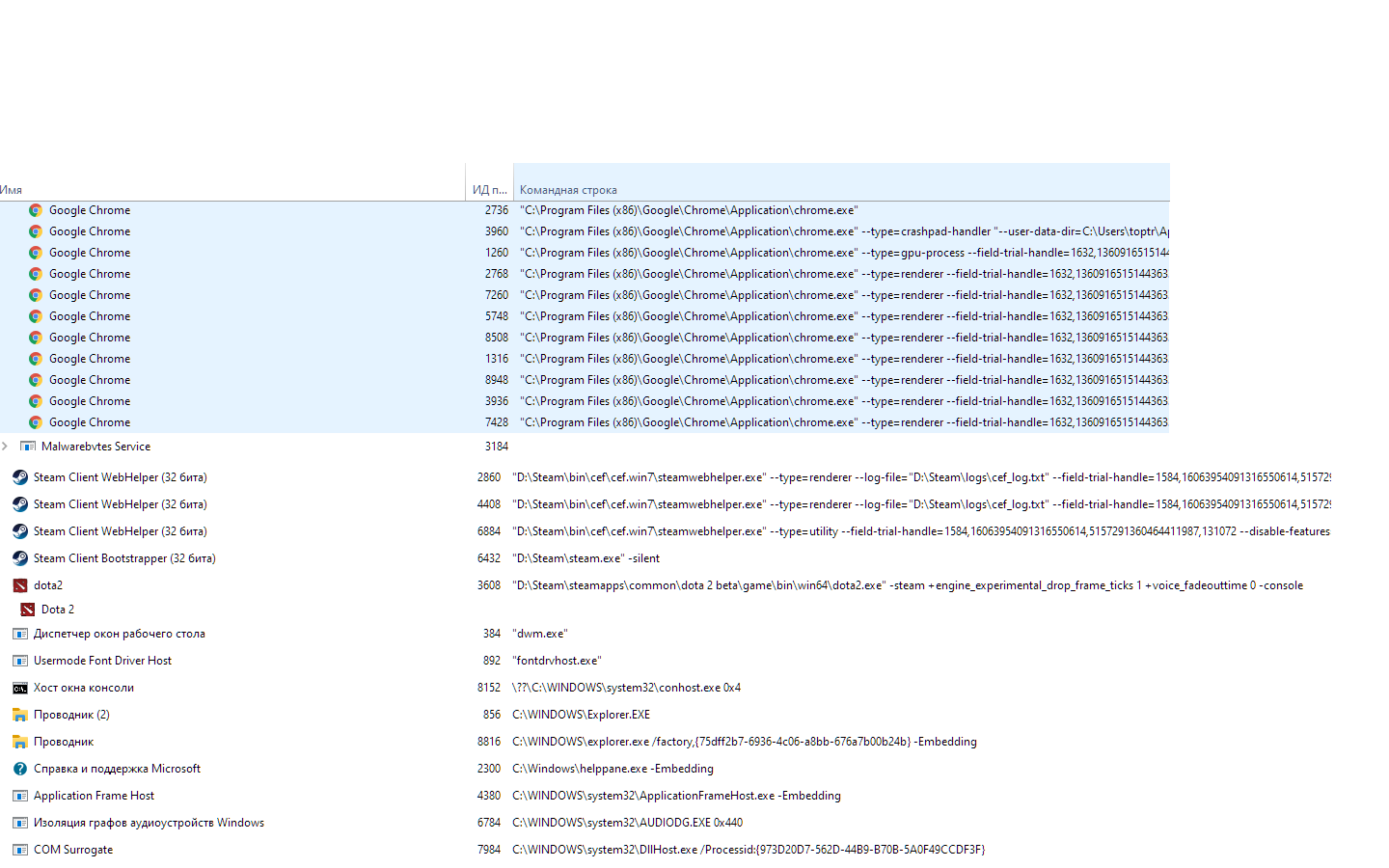This screenshot has width=1389, height=868.
Task: Select Steam Client Bootstrapper (32 бита) name
Action: 124,558
